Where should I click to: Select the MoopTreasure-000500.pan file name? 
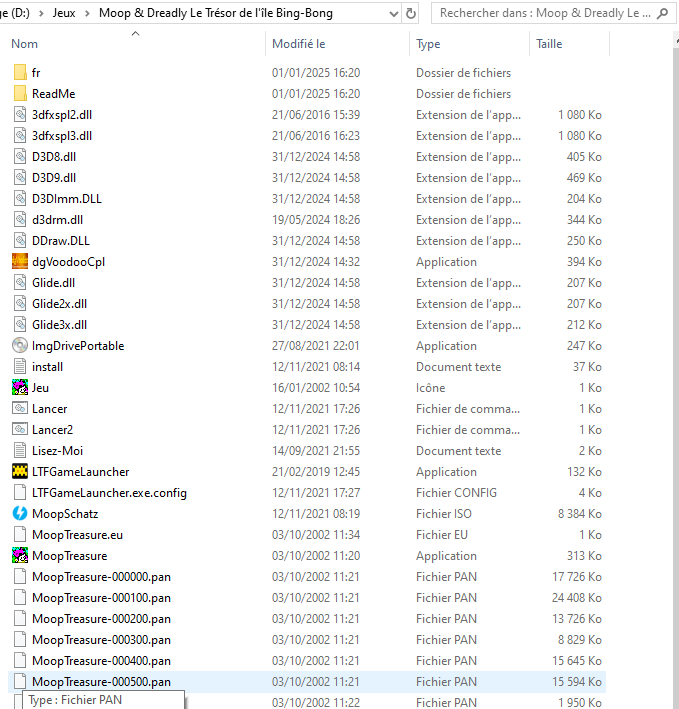pos(101,682)
